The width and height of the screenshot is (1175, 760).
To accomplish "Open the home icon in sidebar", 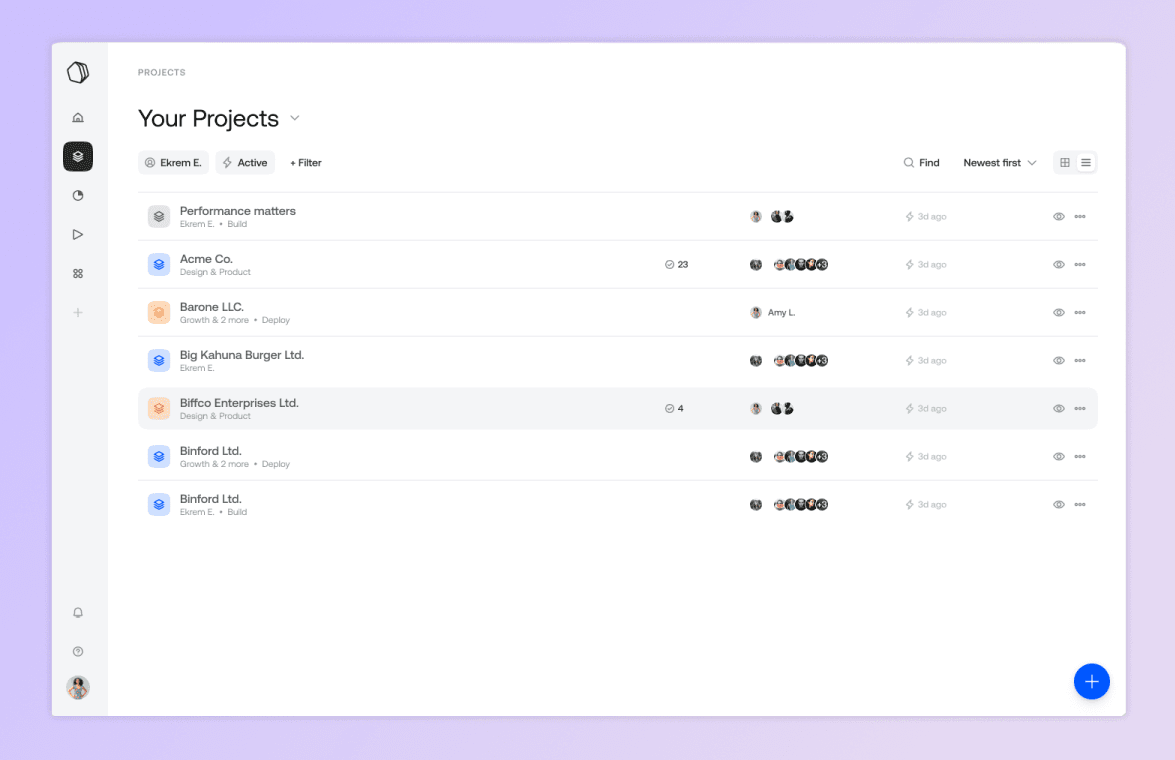I will 78,118.
